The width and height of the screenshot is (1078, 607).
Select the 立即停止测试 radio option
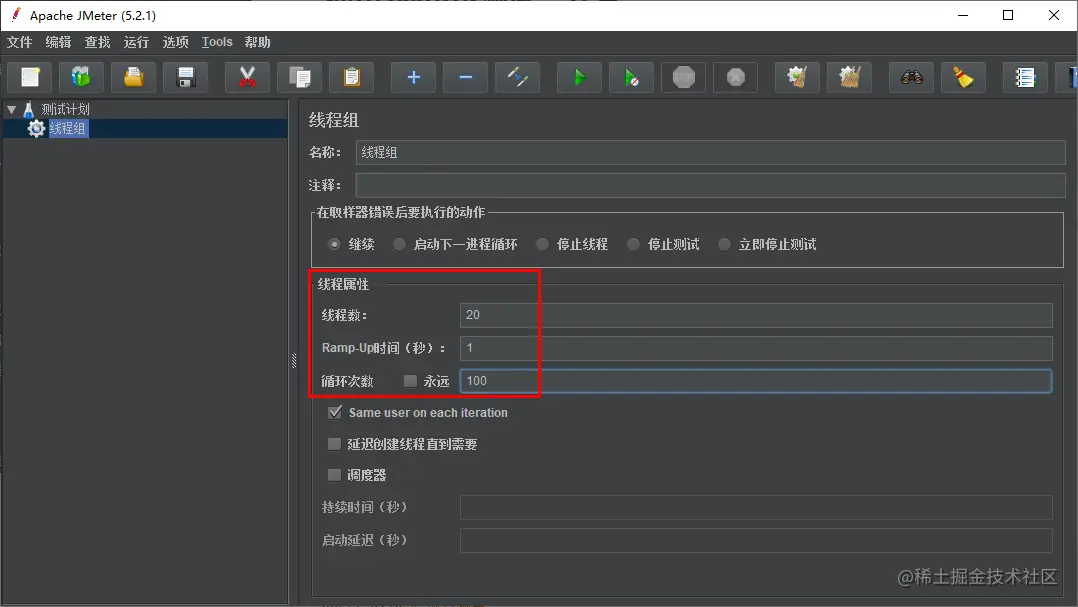(724, 244)
